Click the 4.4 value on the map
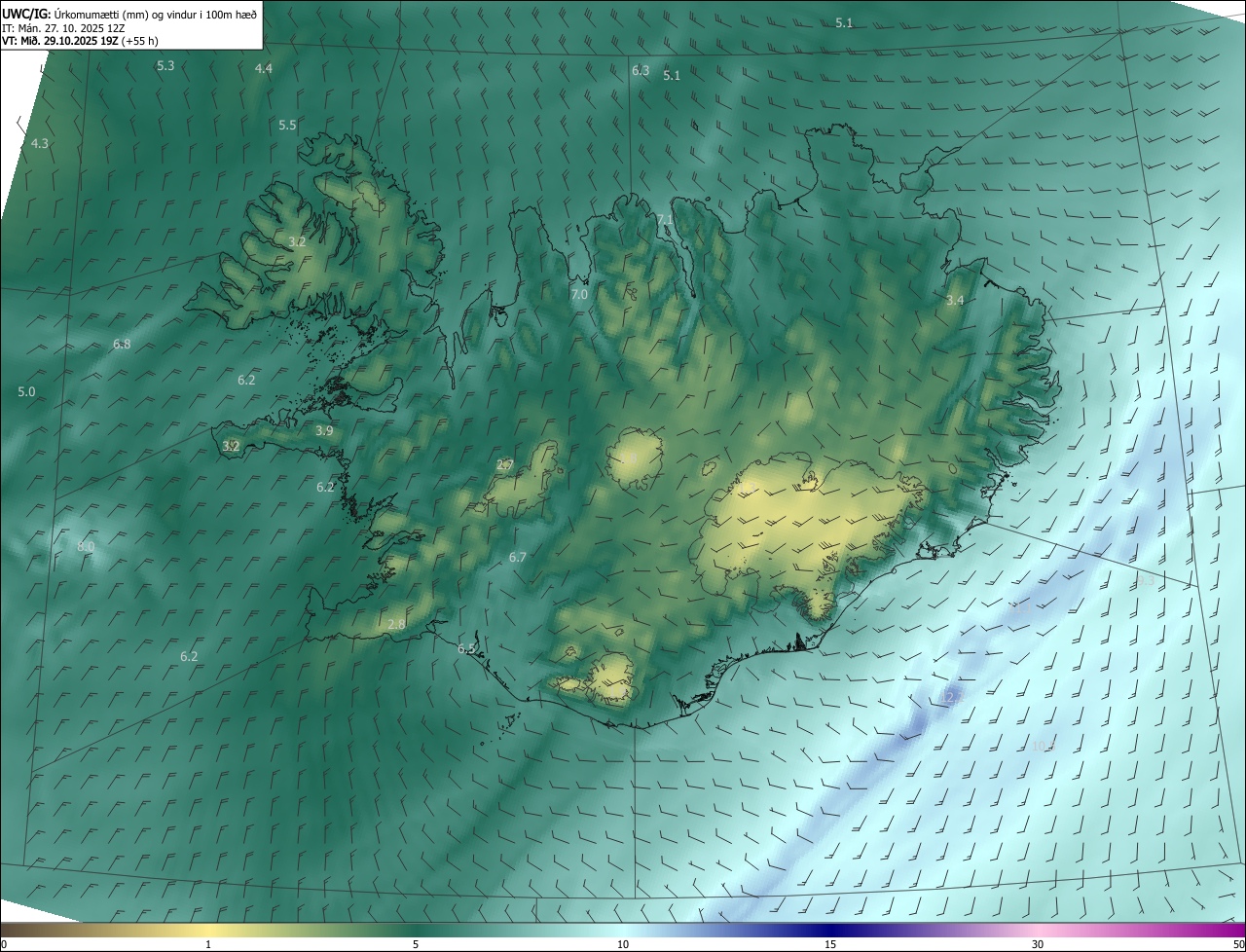This screenshot has height=952, width=1246. 264,68
